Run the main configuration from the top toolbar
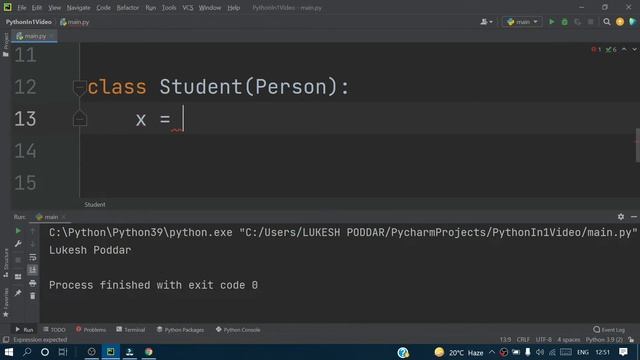 pyautogui.click(x=551, y=22)
